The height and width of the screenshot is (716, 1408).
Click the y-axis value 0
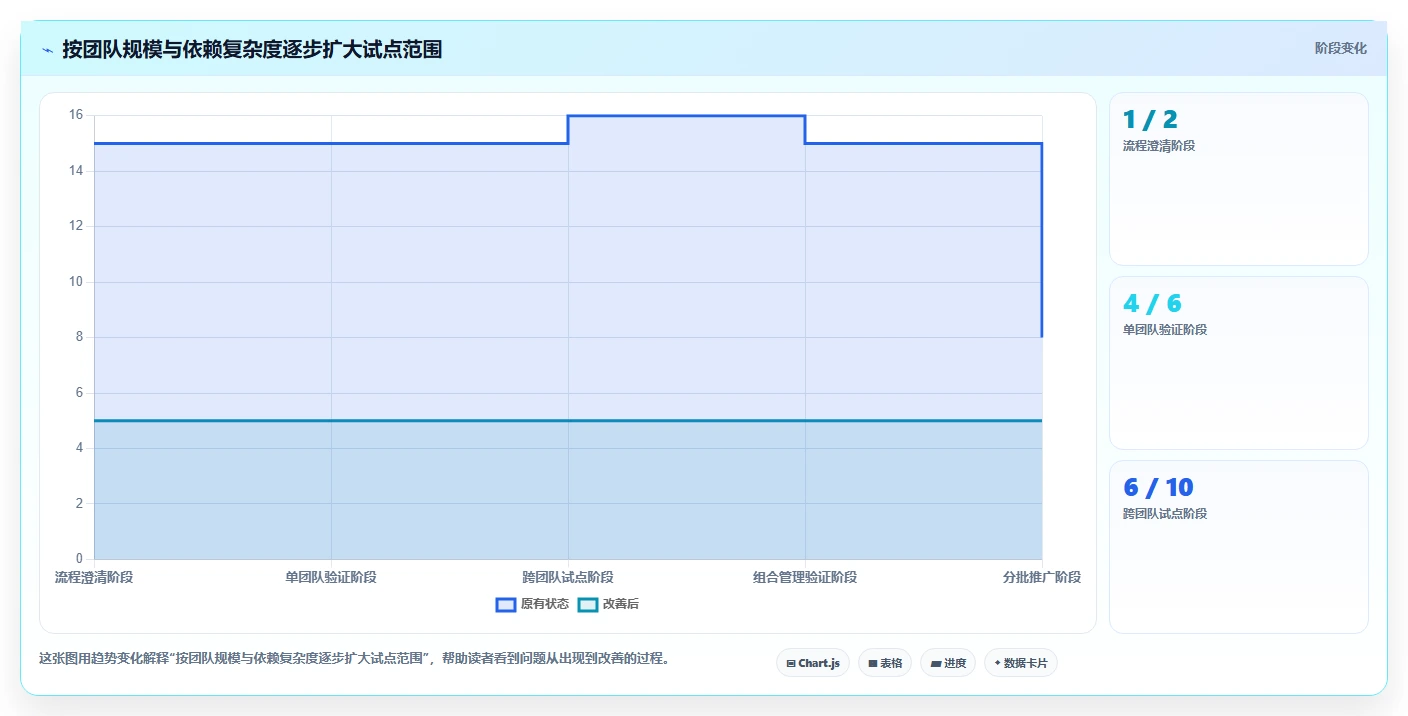(79, 559)
